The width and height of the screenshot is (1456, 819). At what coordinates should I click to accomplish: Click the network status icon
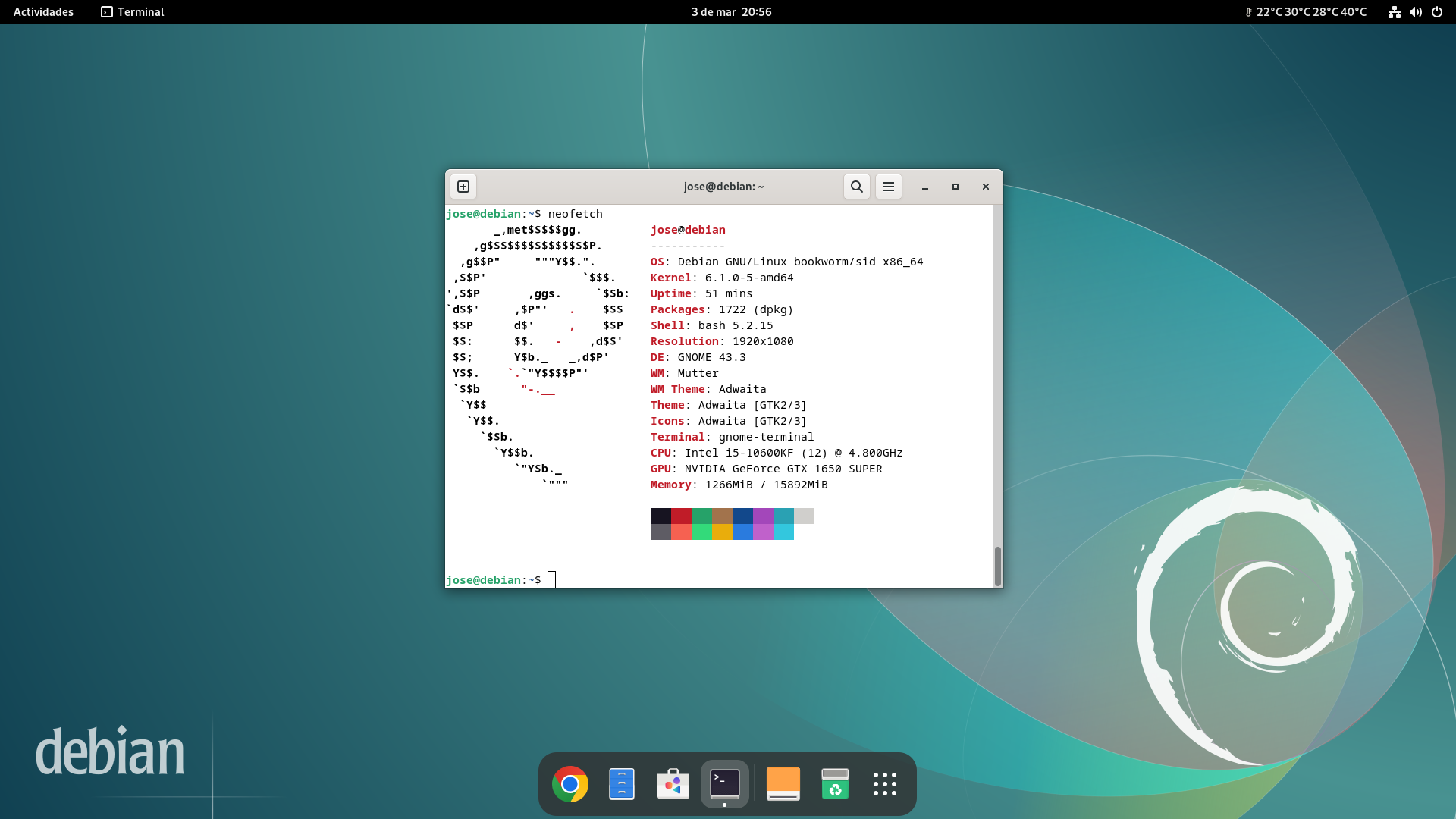(1394, 12)
